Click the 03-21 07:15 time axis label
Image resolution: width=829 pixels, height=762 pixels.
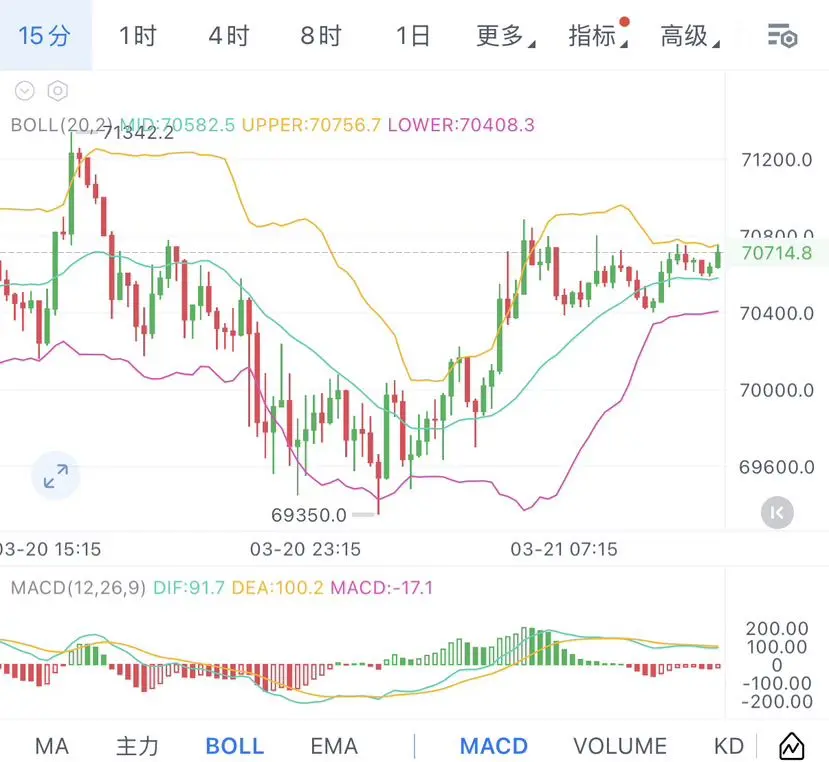(564, 549)
